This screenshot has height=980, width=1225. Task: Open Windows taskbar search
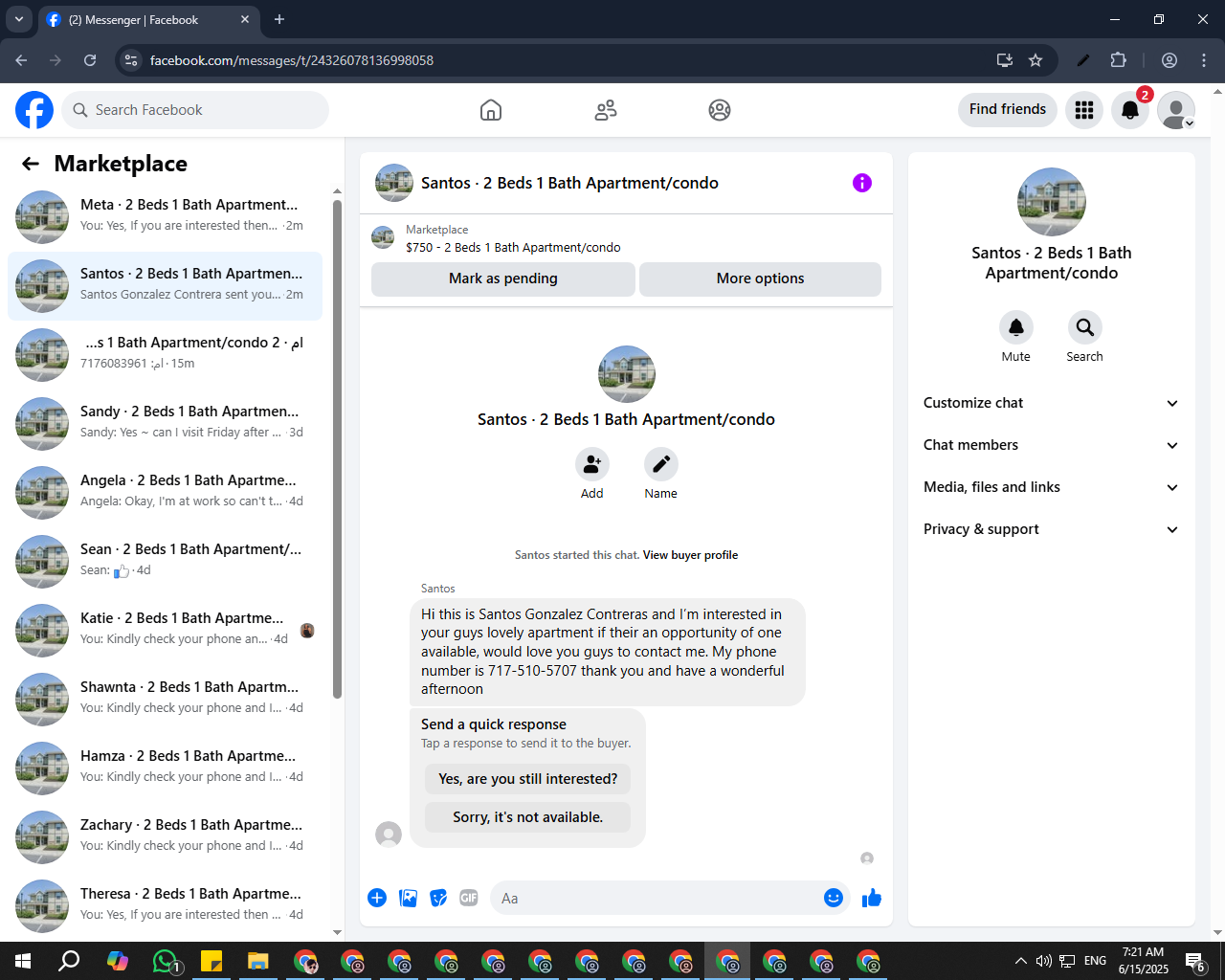69,961
